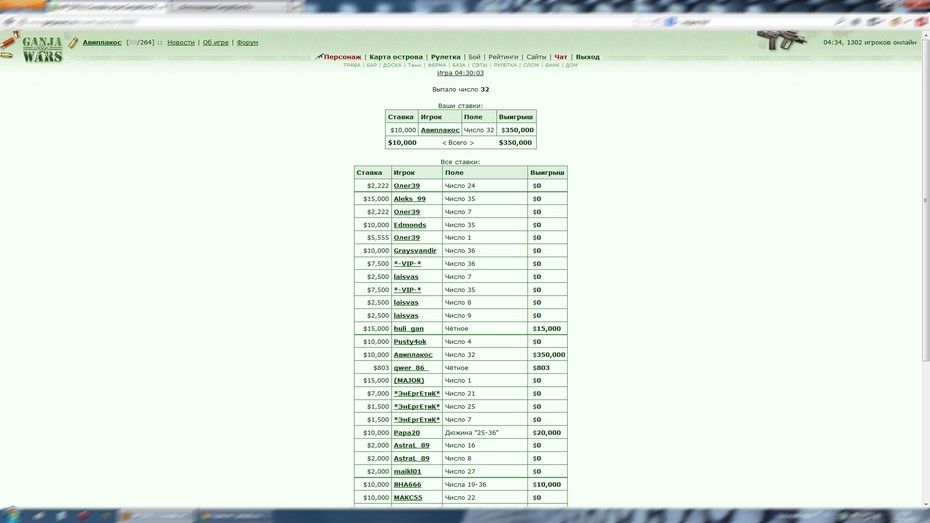The height and width of the screenshot is (523, 930).
Task: Click the rifle image in the header
Action: (x=782, y=40)
